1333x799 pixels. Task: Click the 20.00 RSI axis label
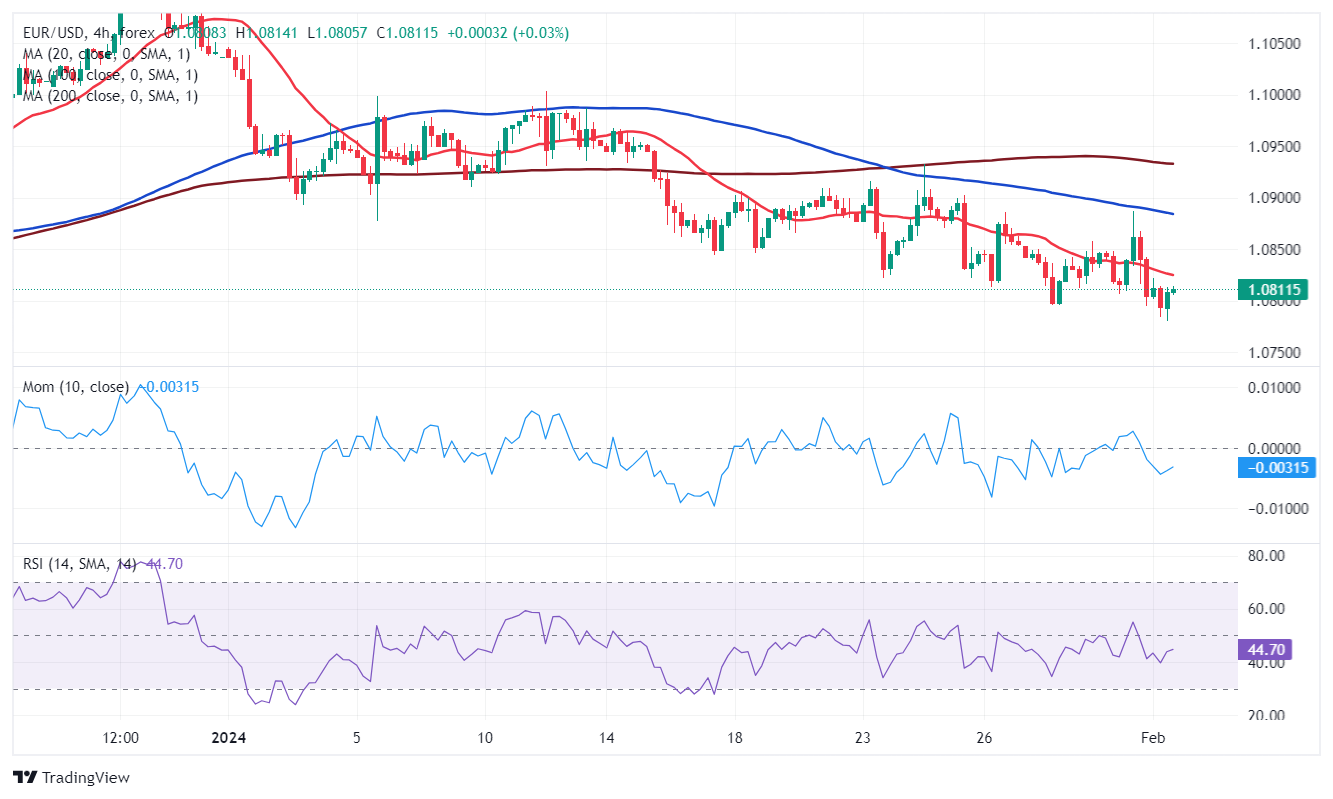(x=1265, y=716)
